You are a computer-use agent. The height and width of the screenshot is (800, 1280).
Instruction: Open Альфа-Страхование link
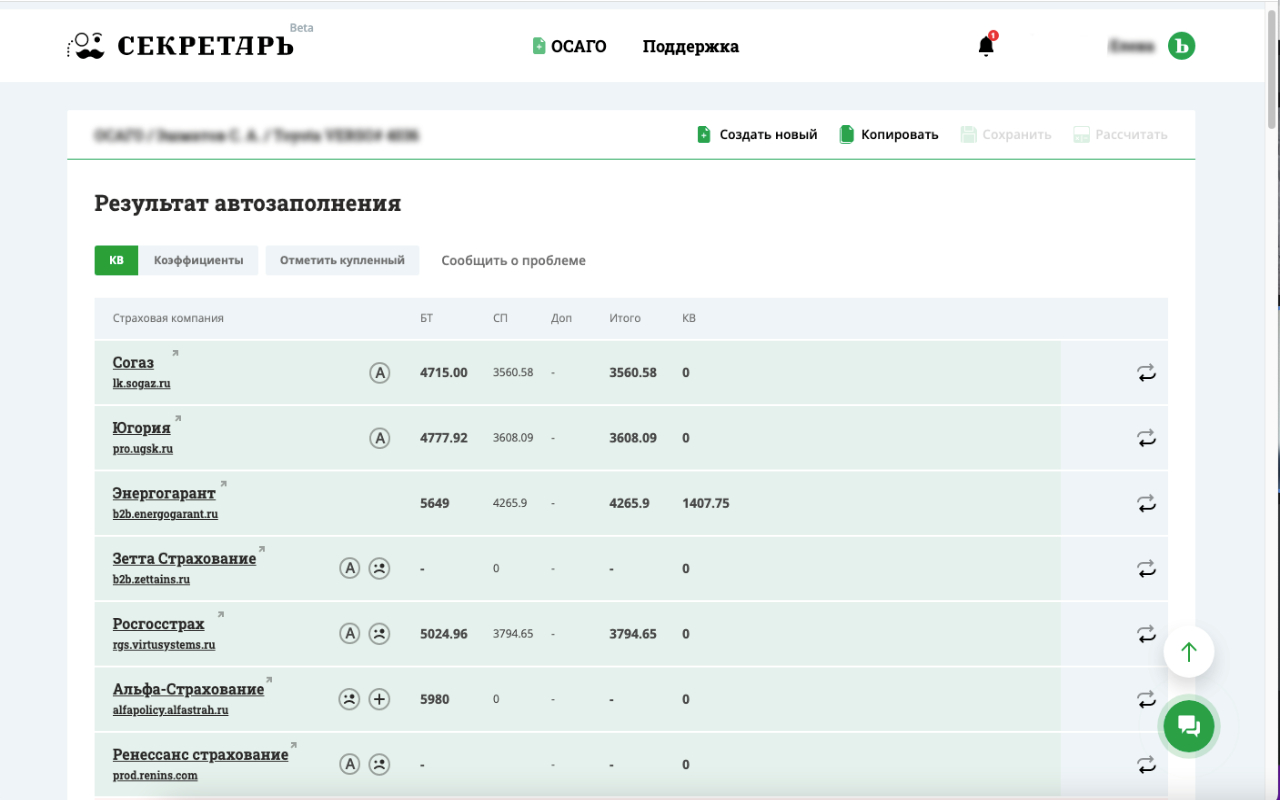click(188, 689)
